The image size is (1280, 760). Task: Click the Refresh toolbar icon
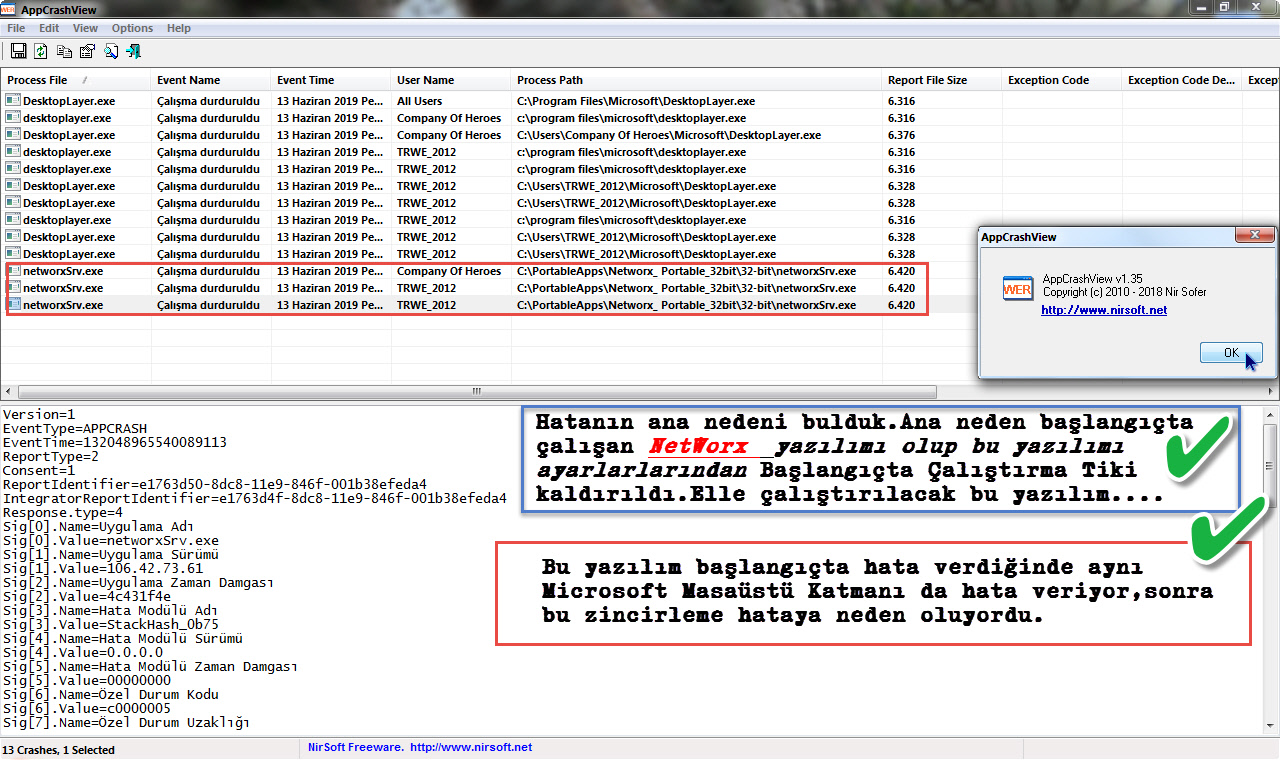click(41, 51)
